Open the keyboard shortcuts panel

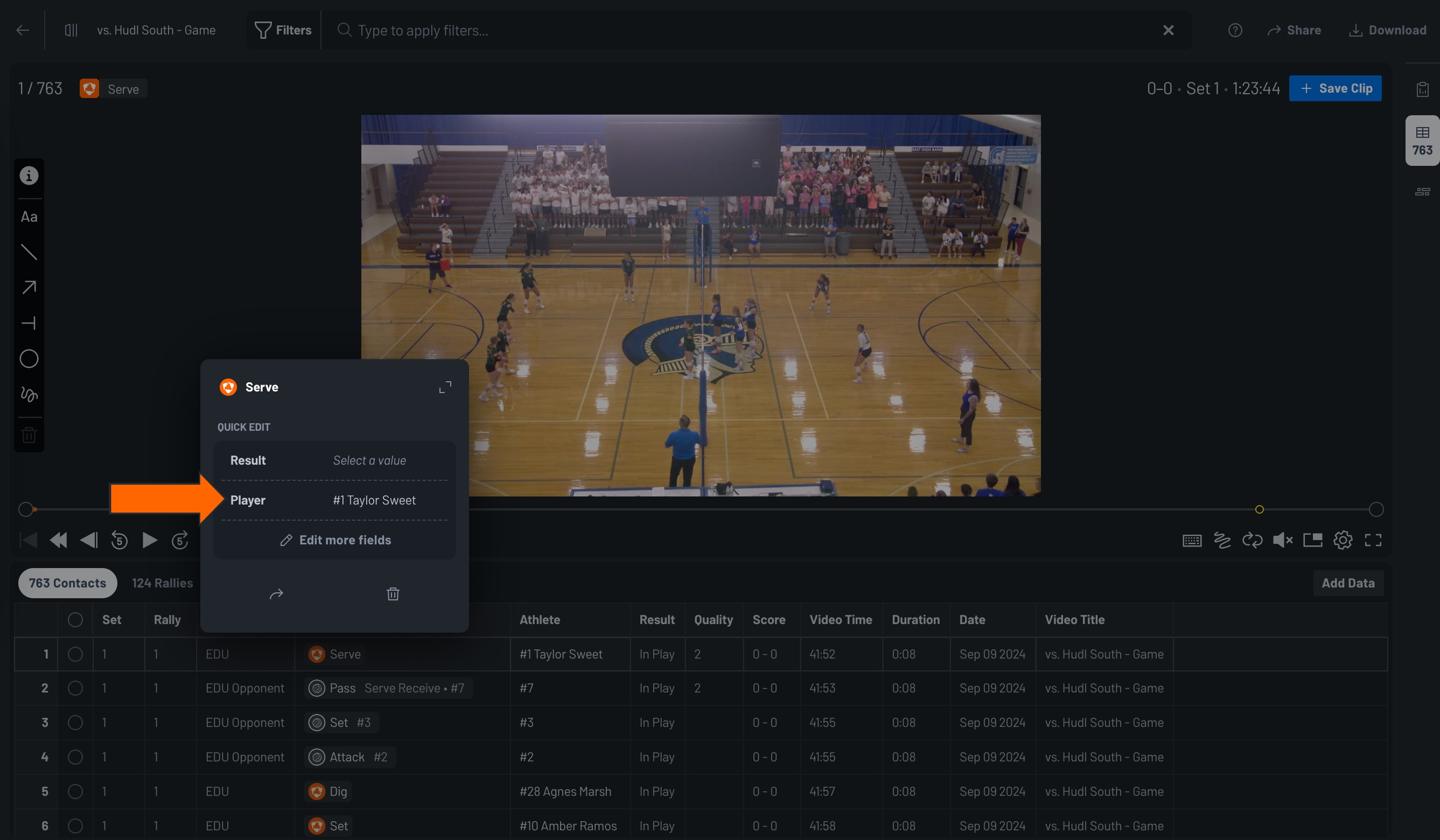coord(1192,540)
